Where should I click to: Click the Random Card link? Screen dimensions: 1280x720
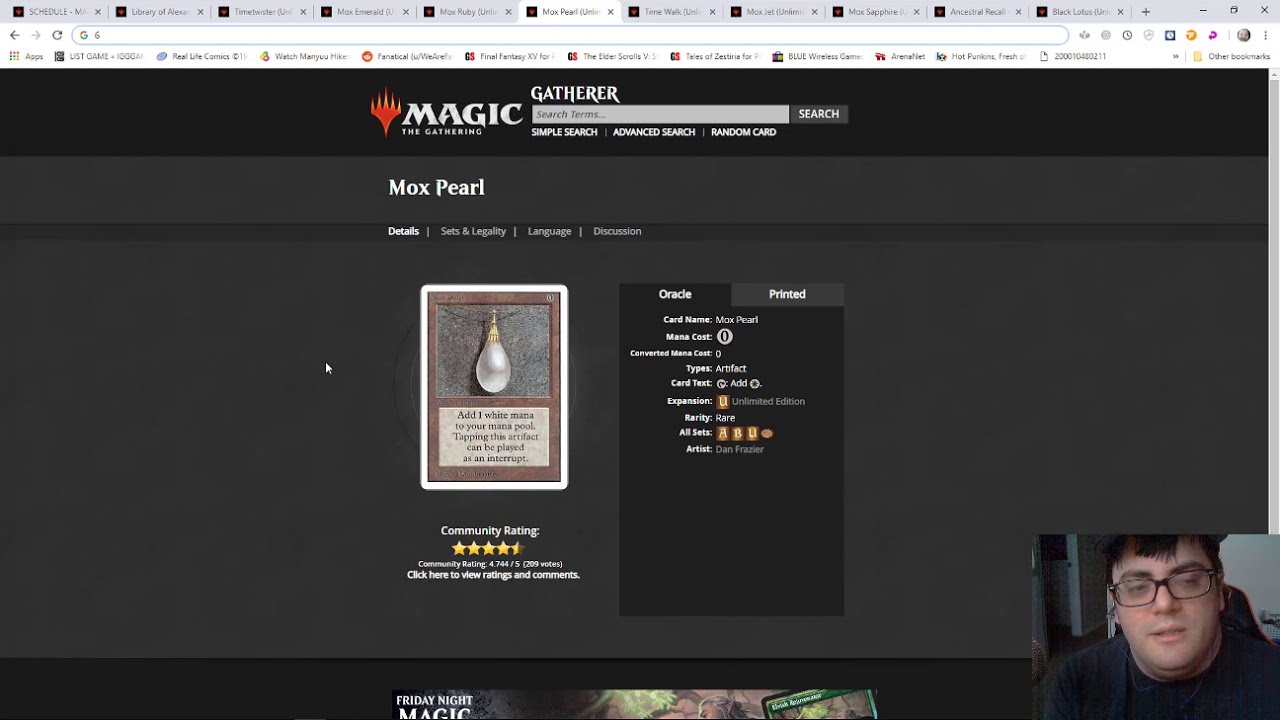pyautogui.click(x=743, y=132)
